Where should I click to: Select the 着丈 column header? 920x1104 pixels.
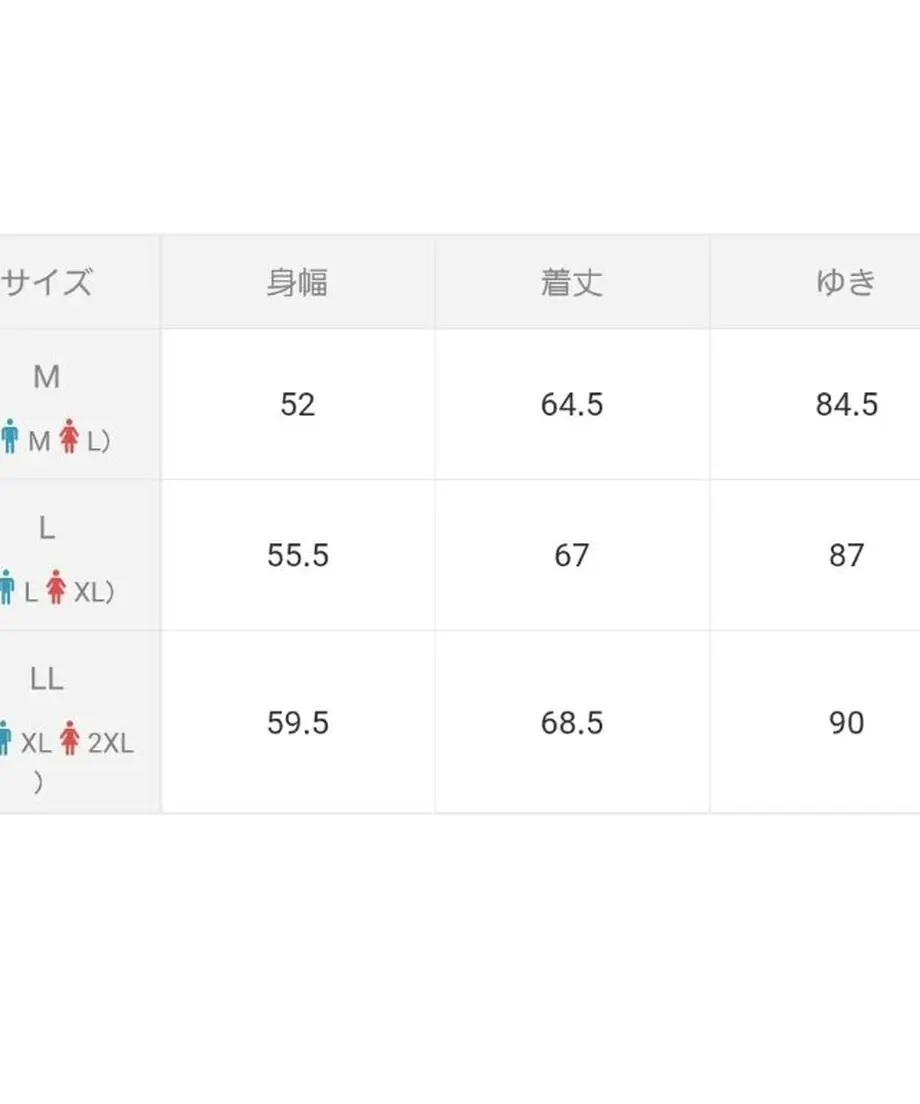(x=572, y=282)
